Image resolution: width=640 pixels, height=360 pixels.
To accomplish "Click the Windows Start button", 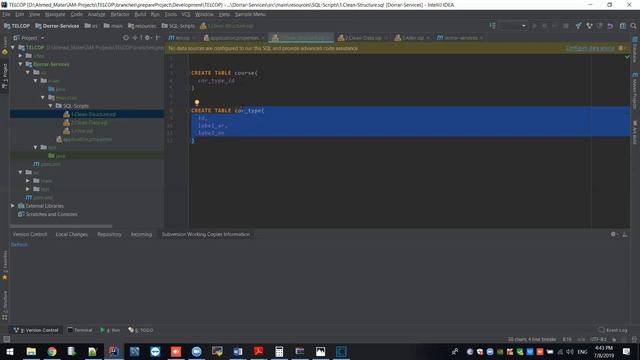I will [10, 351].
